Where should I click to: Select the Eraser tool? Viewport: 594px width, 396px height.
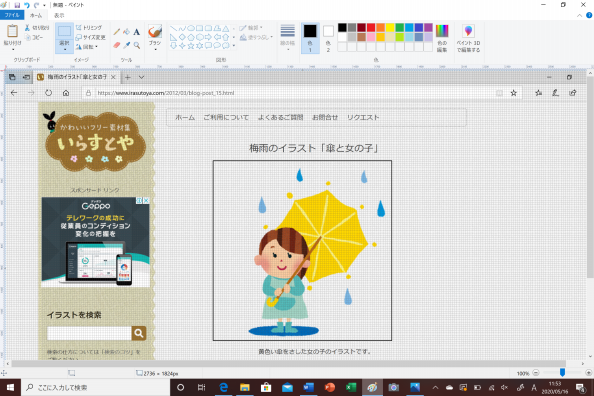click(x=117, y=45)
